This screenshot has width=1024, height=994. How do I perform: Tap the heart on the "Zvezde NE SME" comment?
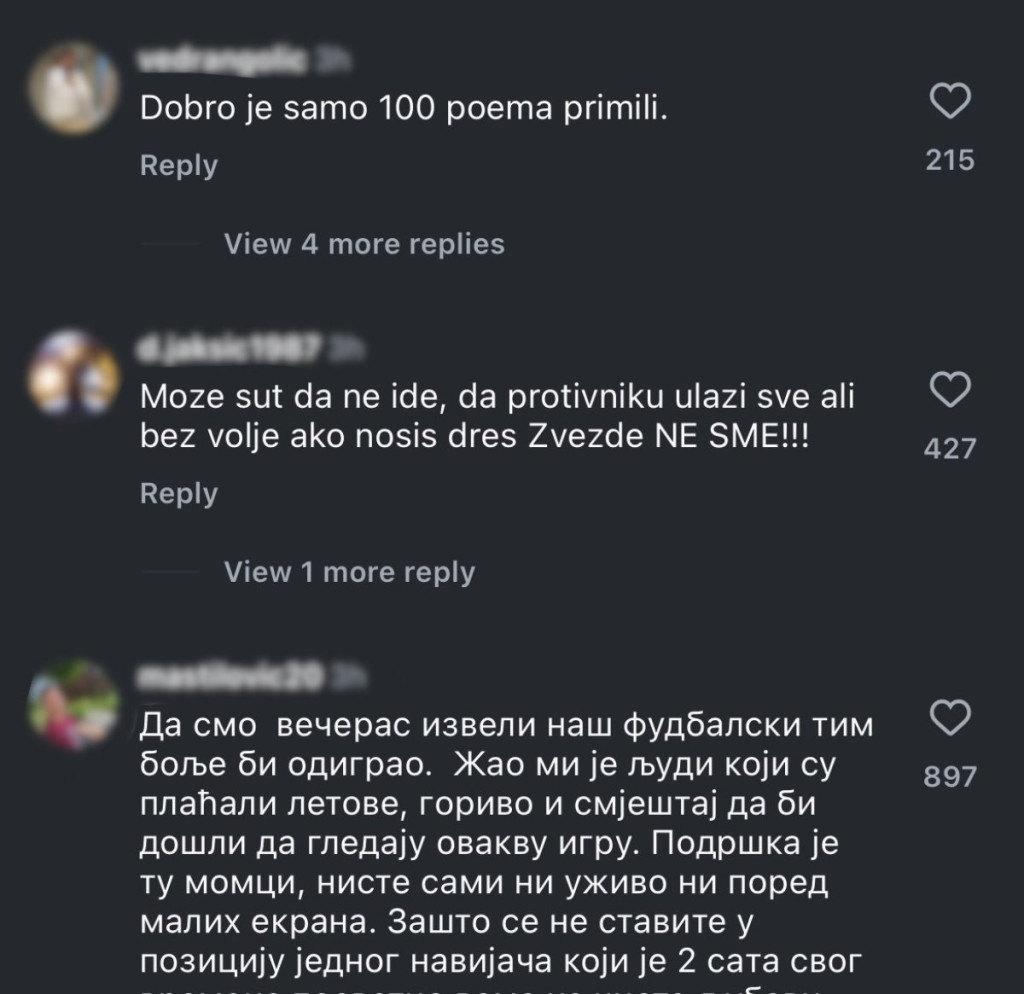point(949,391)
